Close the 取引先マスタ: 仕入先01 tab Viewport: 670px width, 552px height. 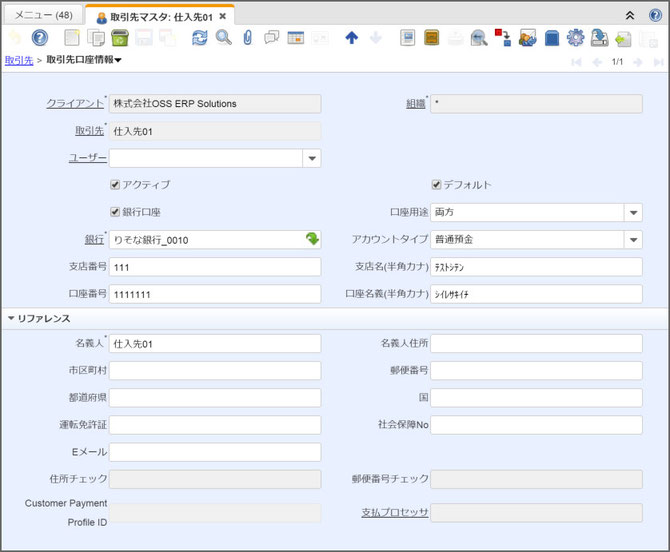click(223, 16)
